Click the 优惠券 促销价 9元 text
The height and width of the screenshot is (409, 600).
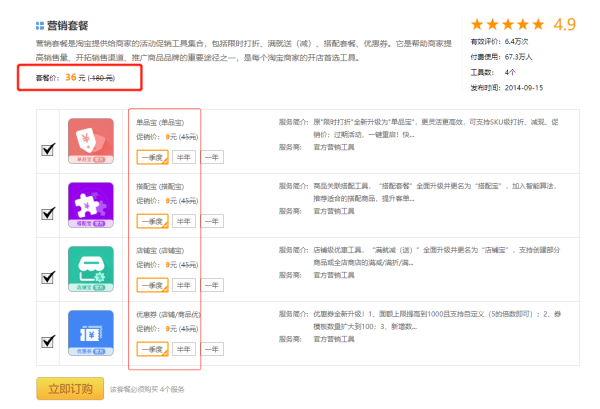pyautogui.click(x=167, y=328)
